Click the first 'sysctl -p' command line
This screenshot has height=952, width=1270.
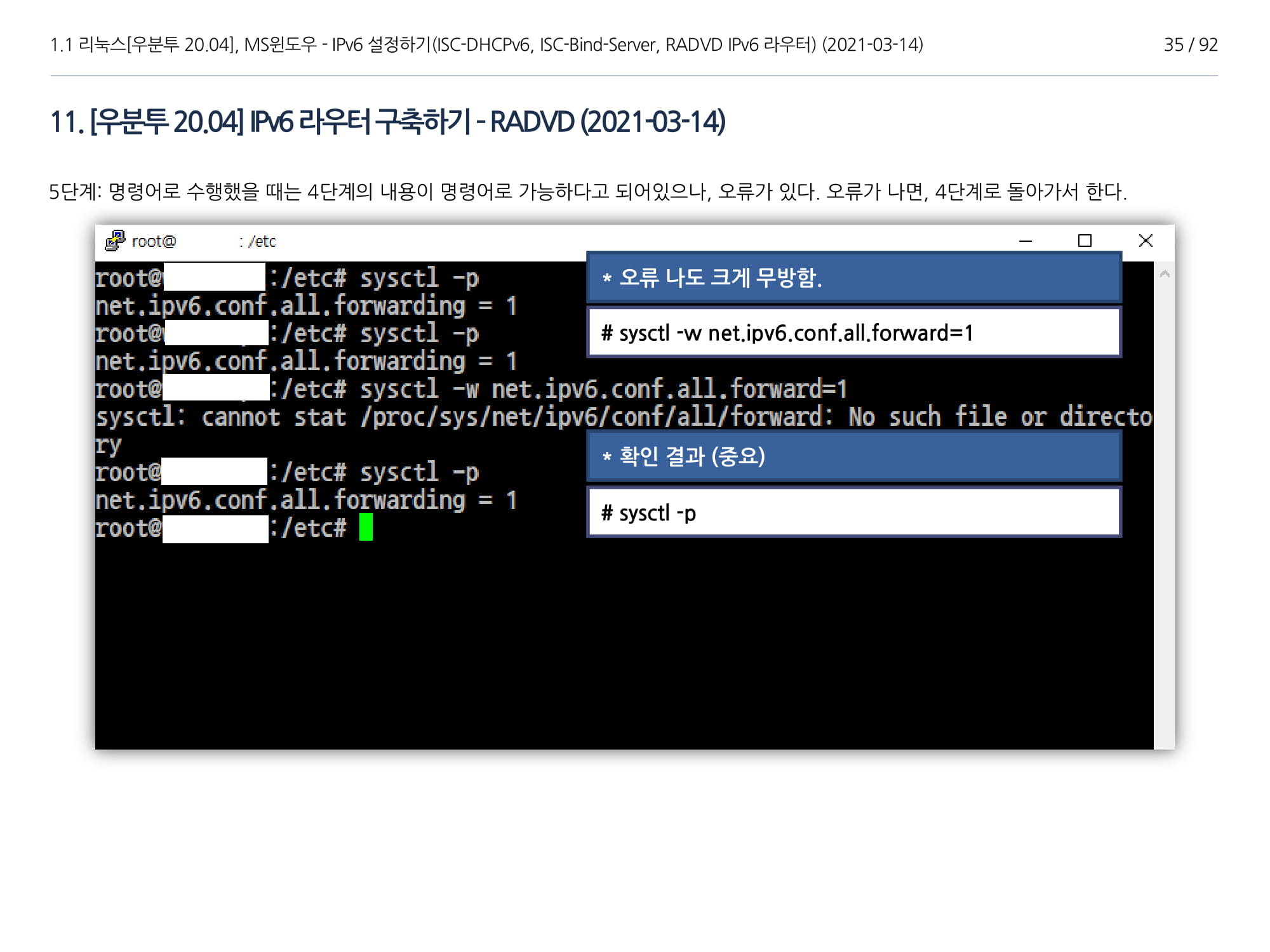(419, 279)
